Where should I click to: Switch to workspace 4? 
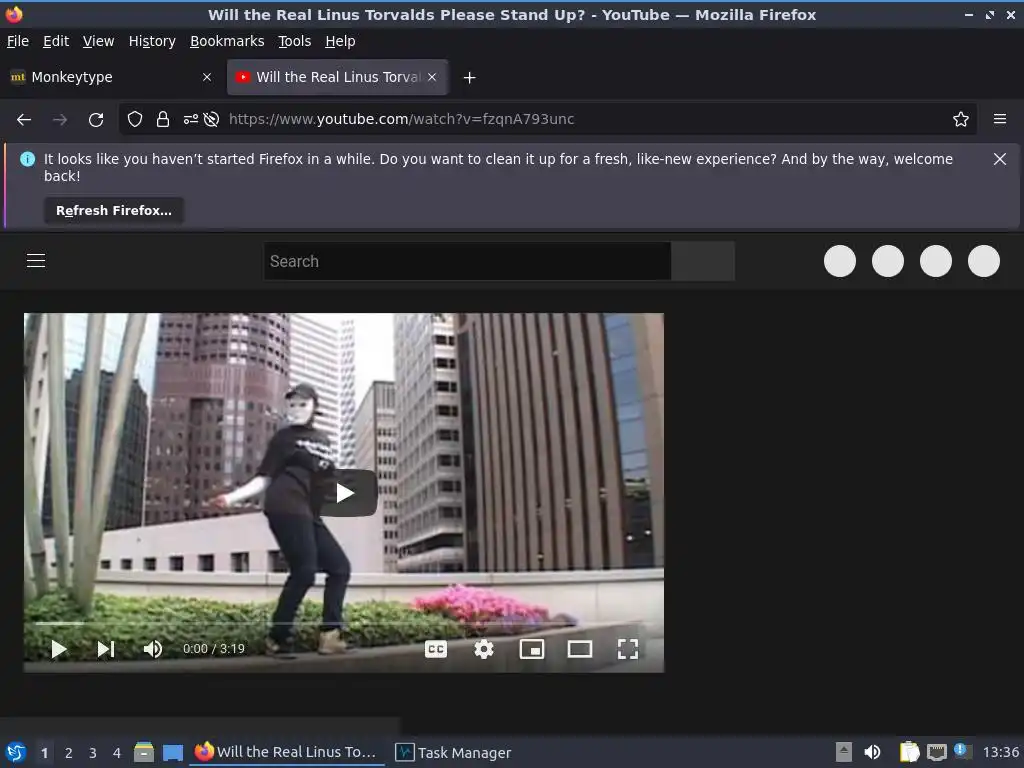(117, 753)
